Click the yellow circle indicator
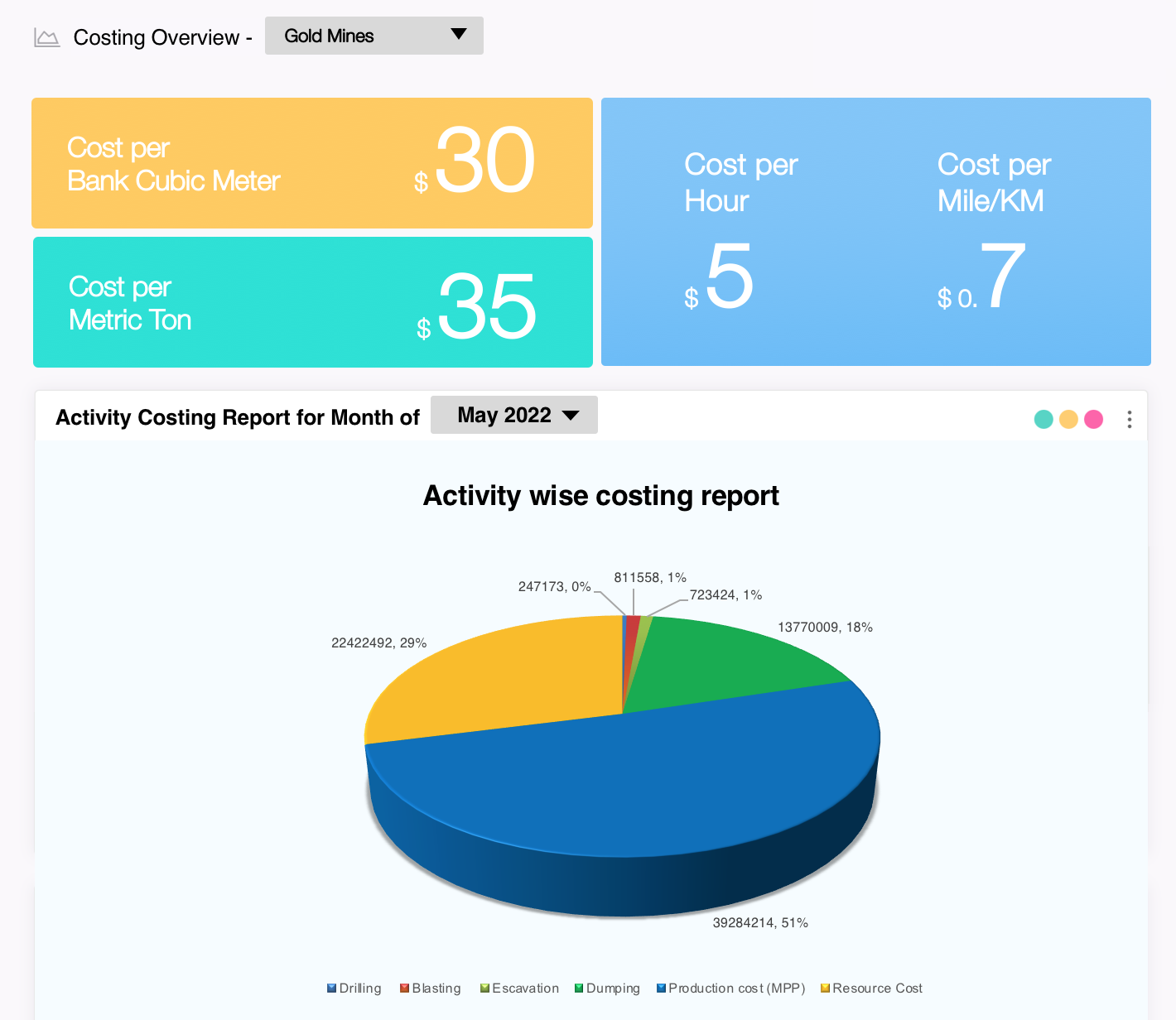Image resolution: width=1176 pixels, height=1020 pixels. [x=1068, y=420]
